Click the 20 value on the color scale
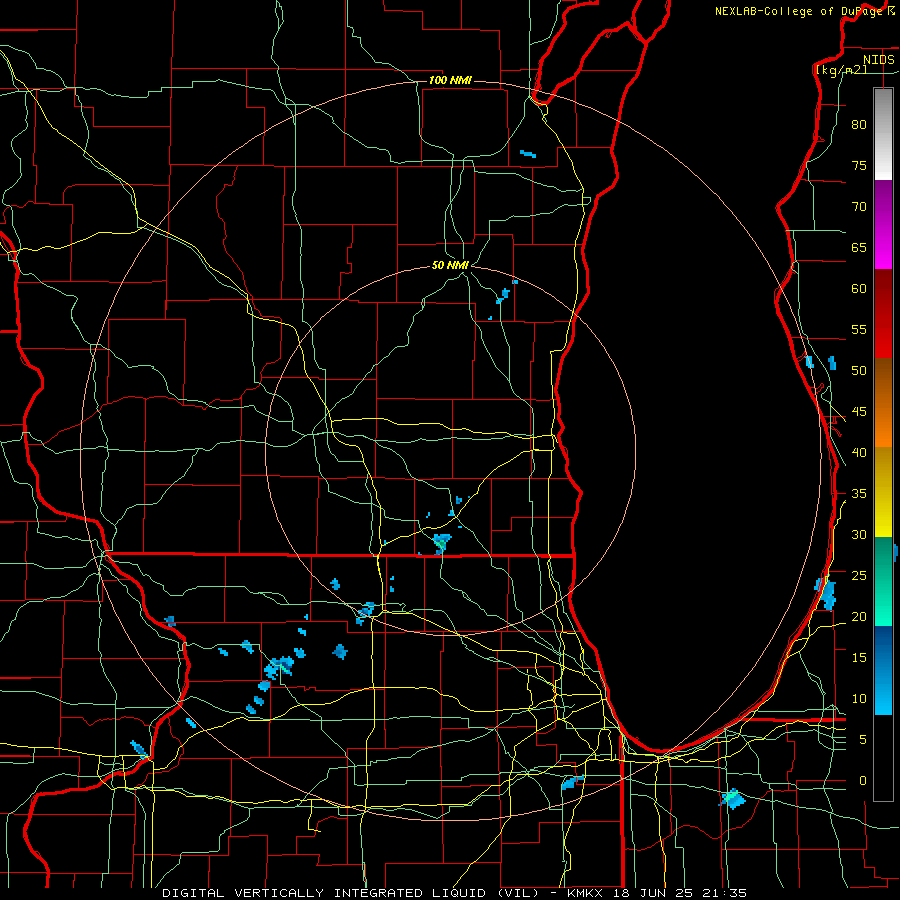Viewport: 900px width, 900px height. [859, 616]
